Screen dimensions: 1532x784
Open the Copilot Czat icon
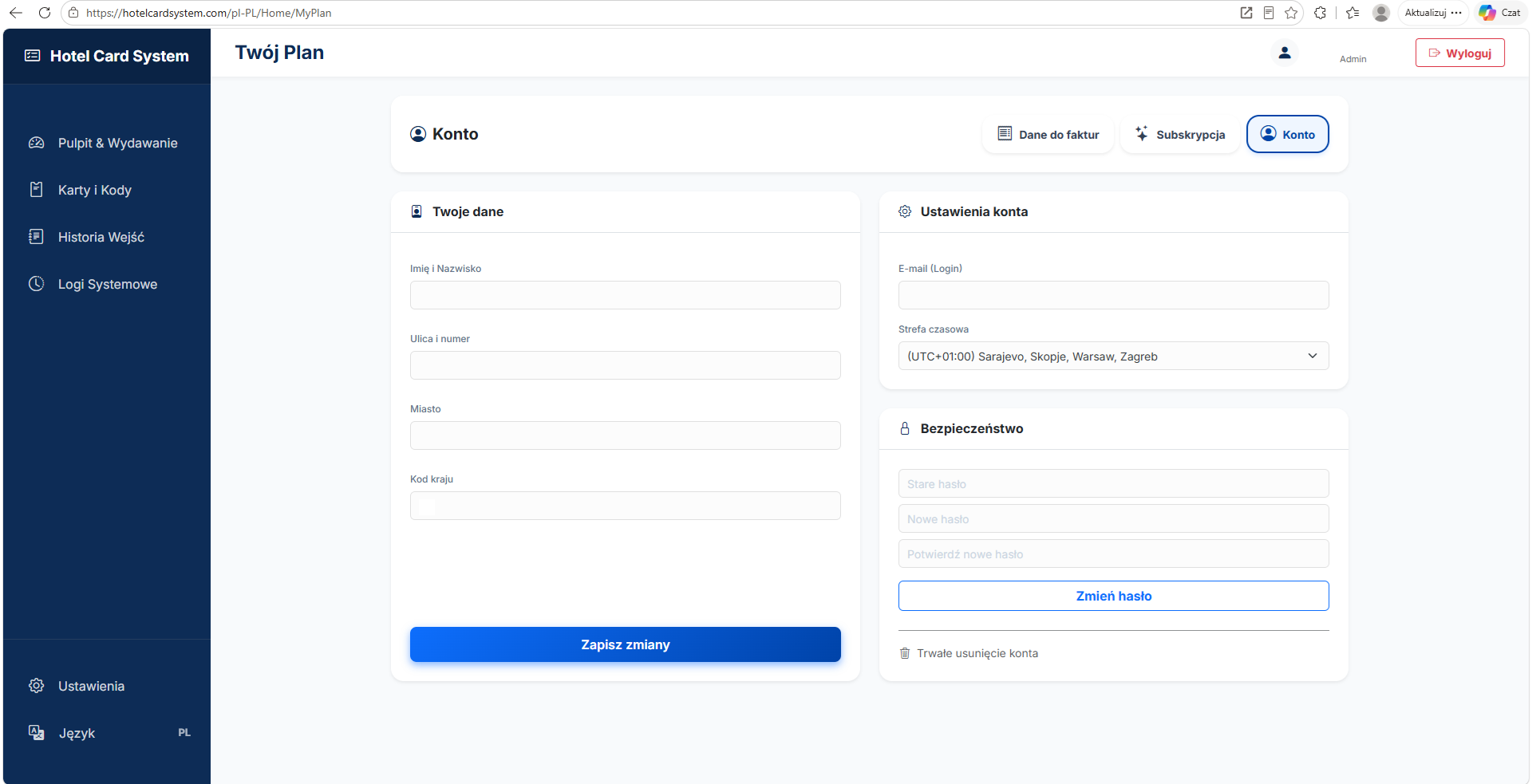tap(1487, 13)
